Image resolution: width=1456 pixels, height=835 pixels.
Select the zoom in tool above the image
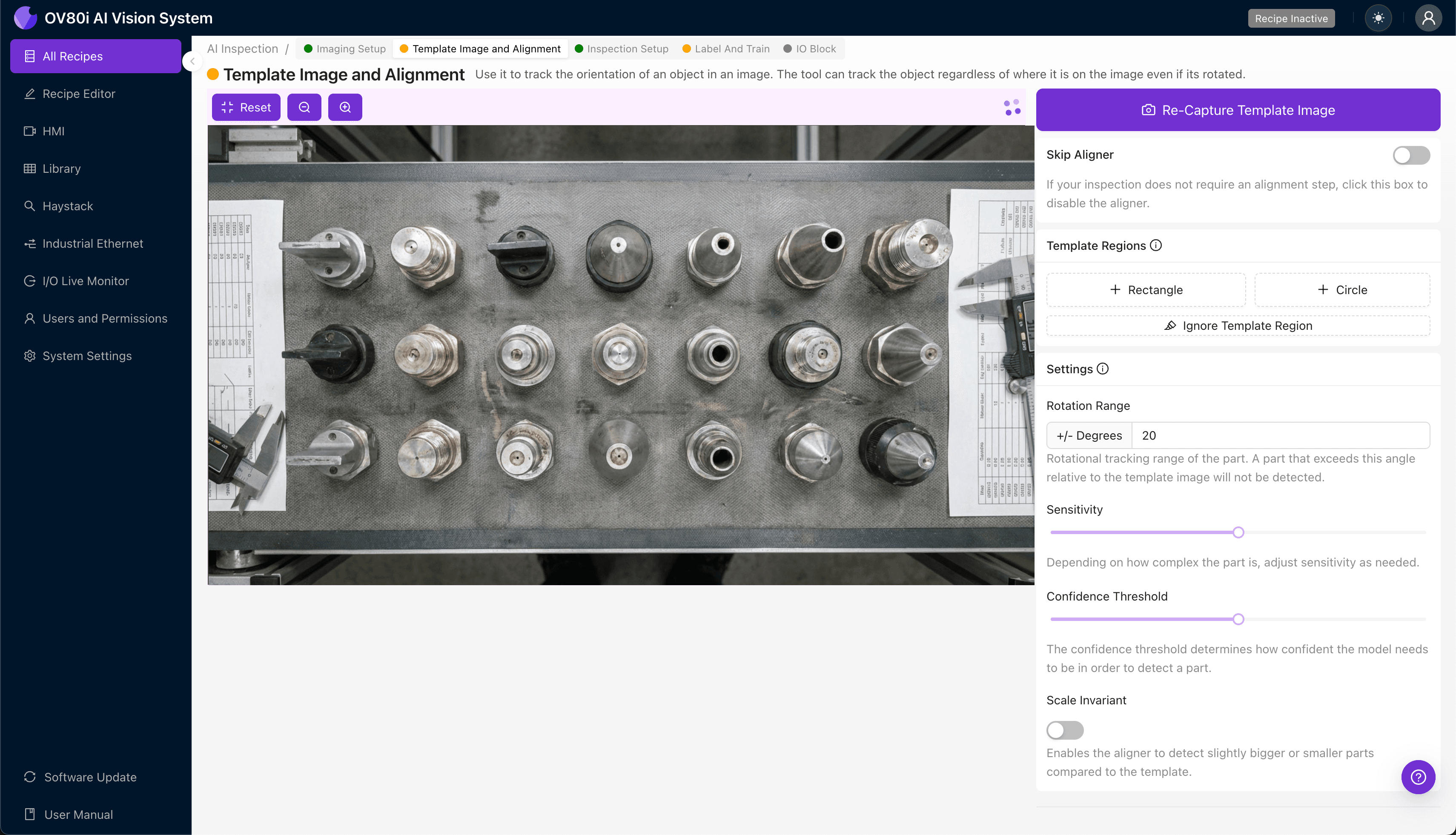pyautogui.click(x=345, y=107)
